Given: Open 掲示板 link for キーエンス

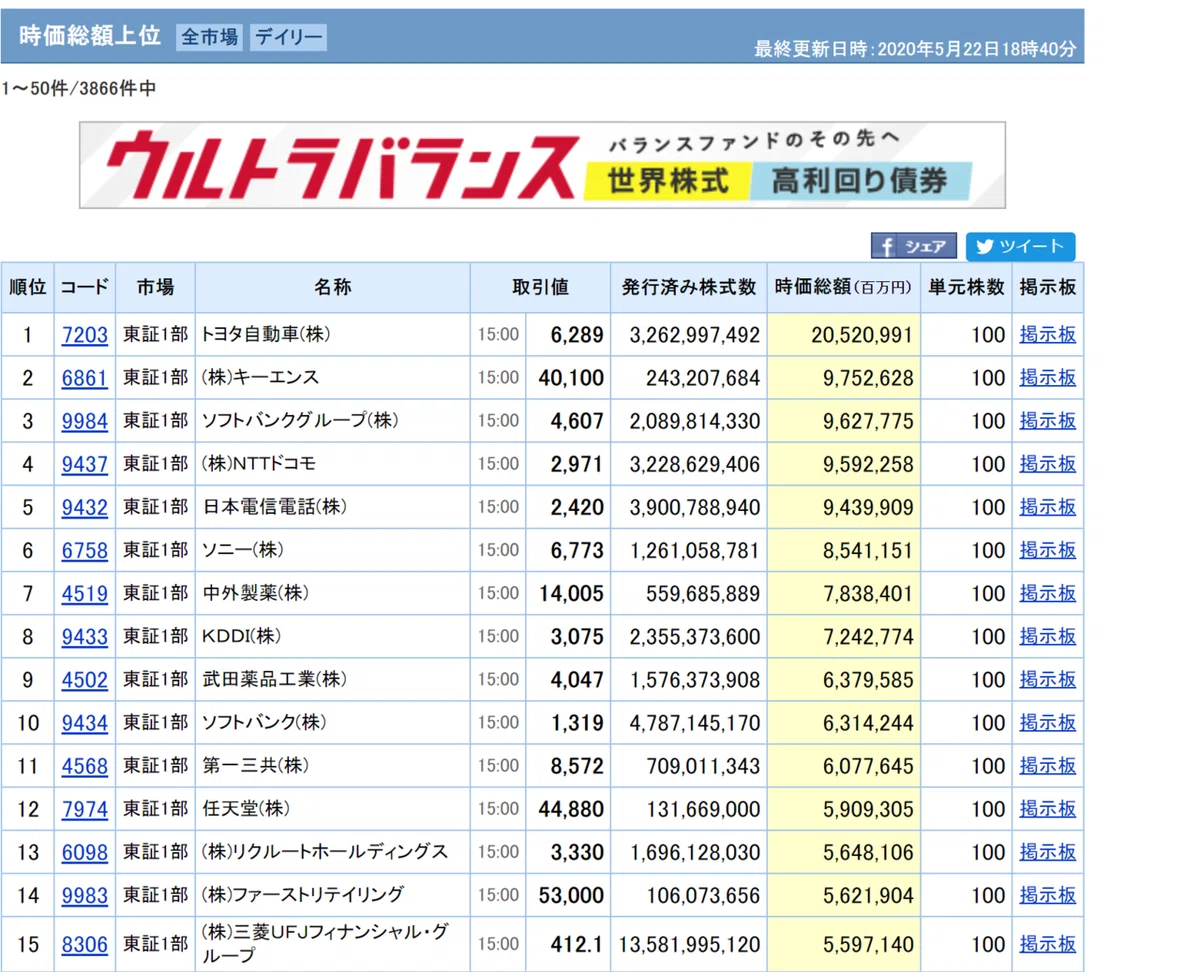Looking at the screenshot, I should 1048,378.
